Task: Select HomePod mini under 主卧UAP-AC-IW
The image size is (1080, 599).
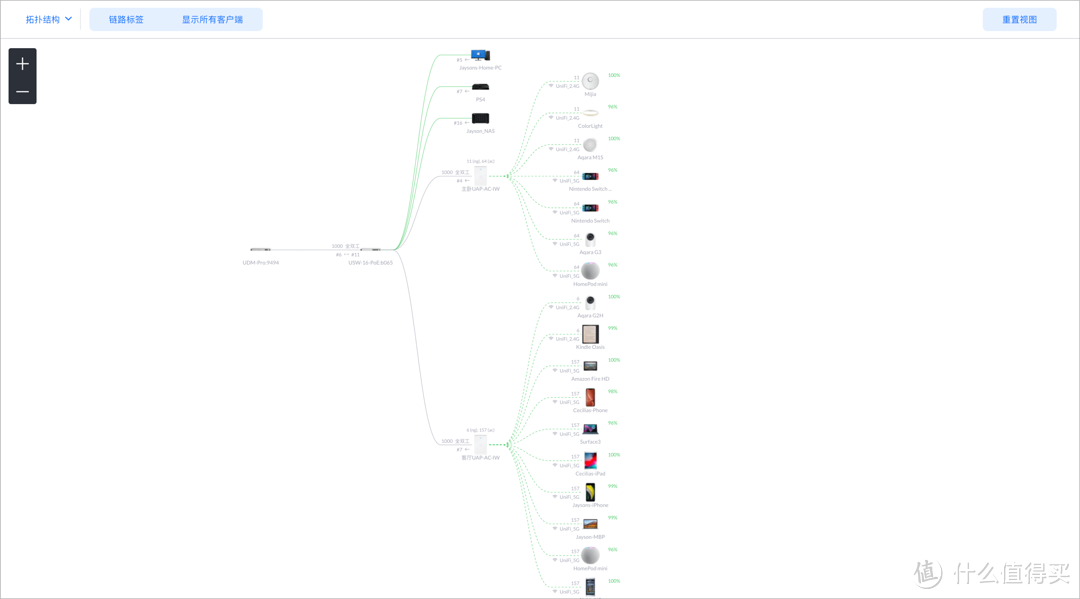Action: coord(590,271)
